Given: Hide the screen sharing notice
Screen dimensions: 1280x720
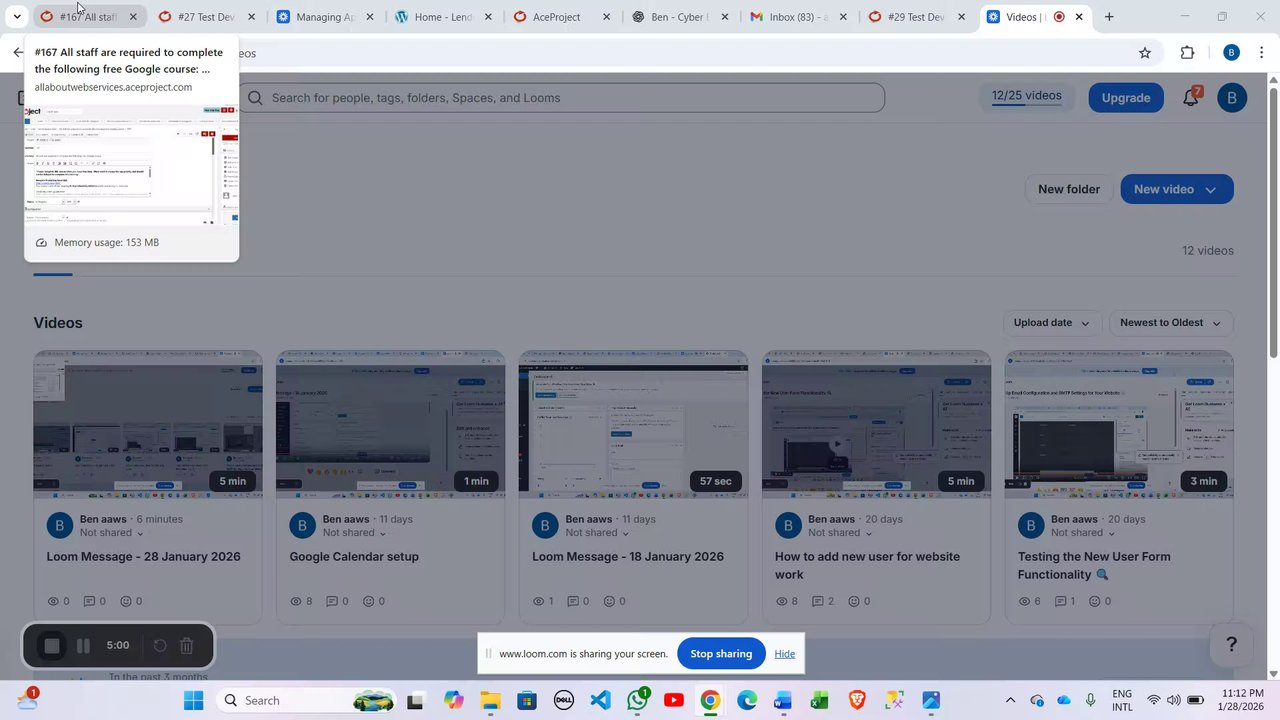Looking at the screenshot, I should point(785,654).
